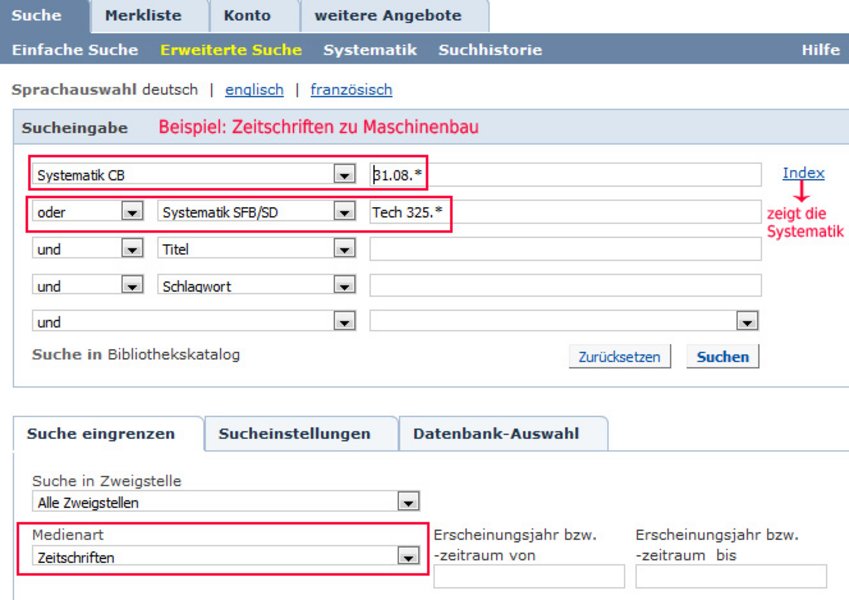Open the Sucheinstellungen tab

point(294,434)
